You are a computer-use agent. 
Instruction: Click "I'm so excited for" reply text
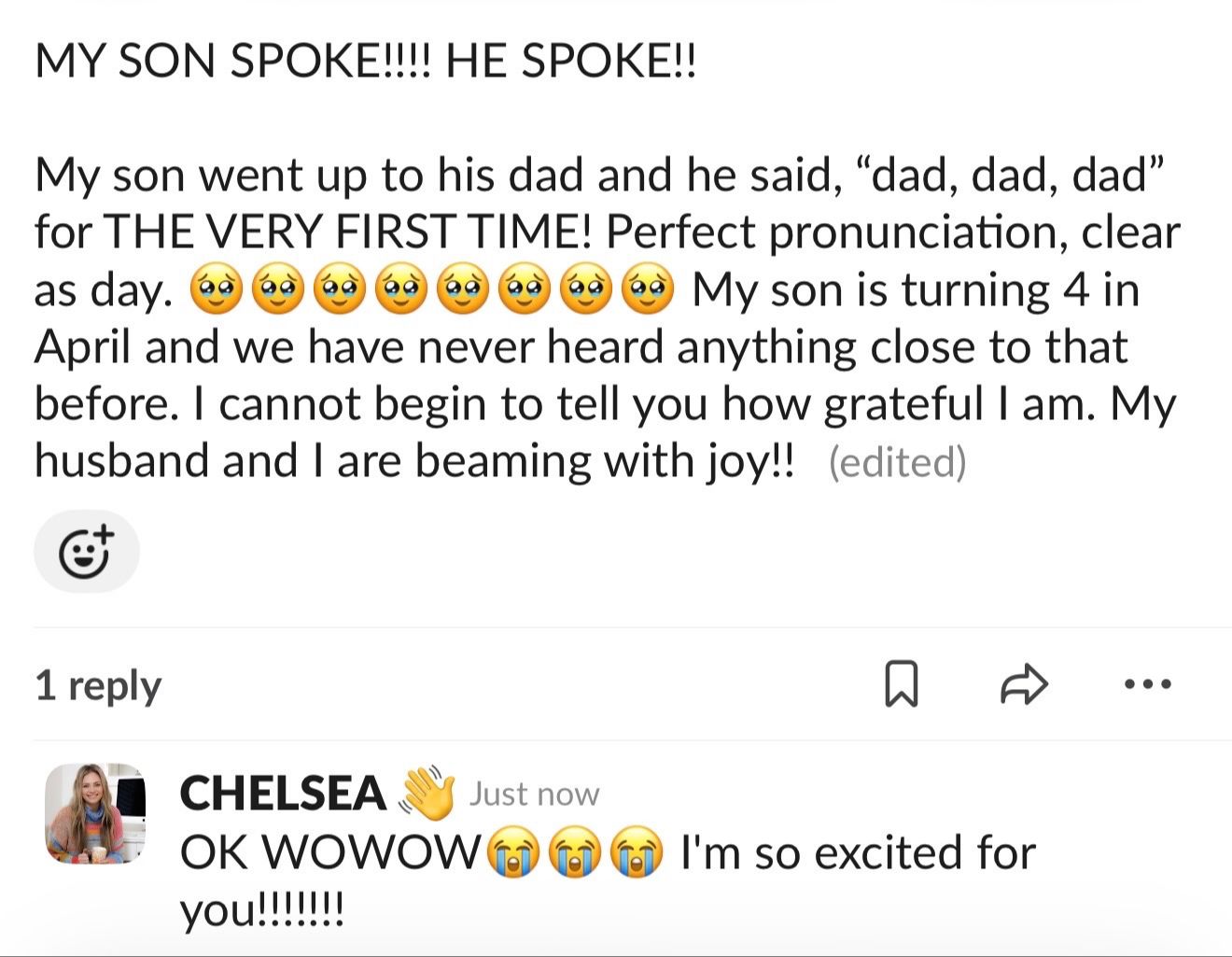pyautogui.click(x=858, y=852)
